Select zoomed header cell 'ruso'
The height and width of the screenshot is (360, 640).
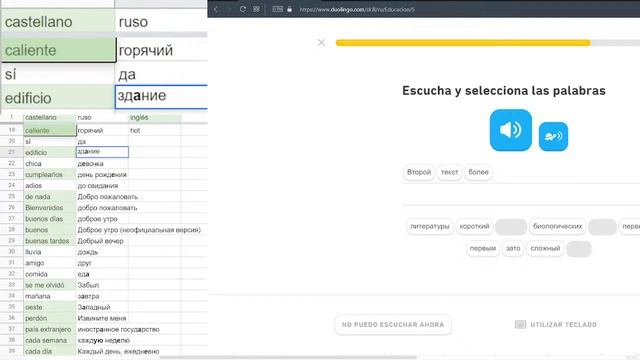162,21
